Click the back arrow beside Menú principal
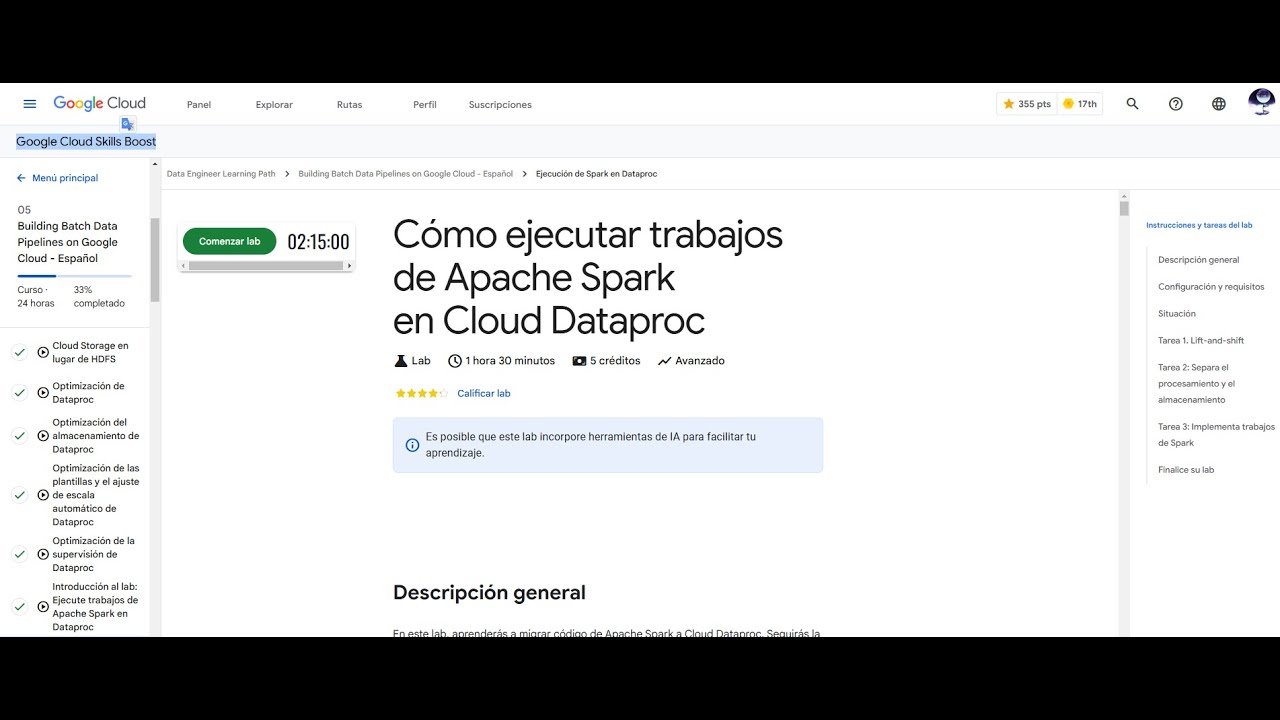Viewport: 1280px width, 720px height. (21, 178)
